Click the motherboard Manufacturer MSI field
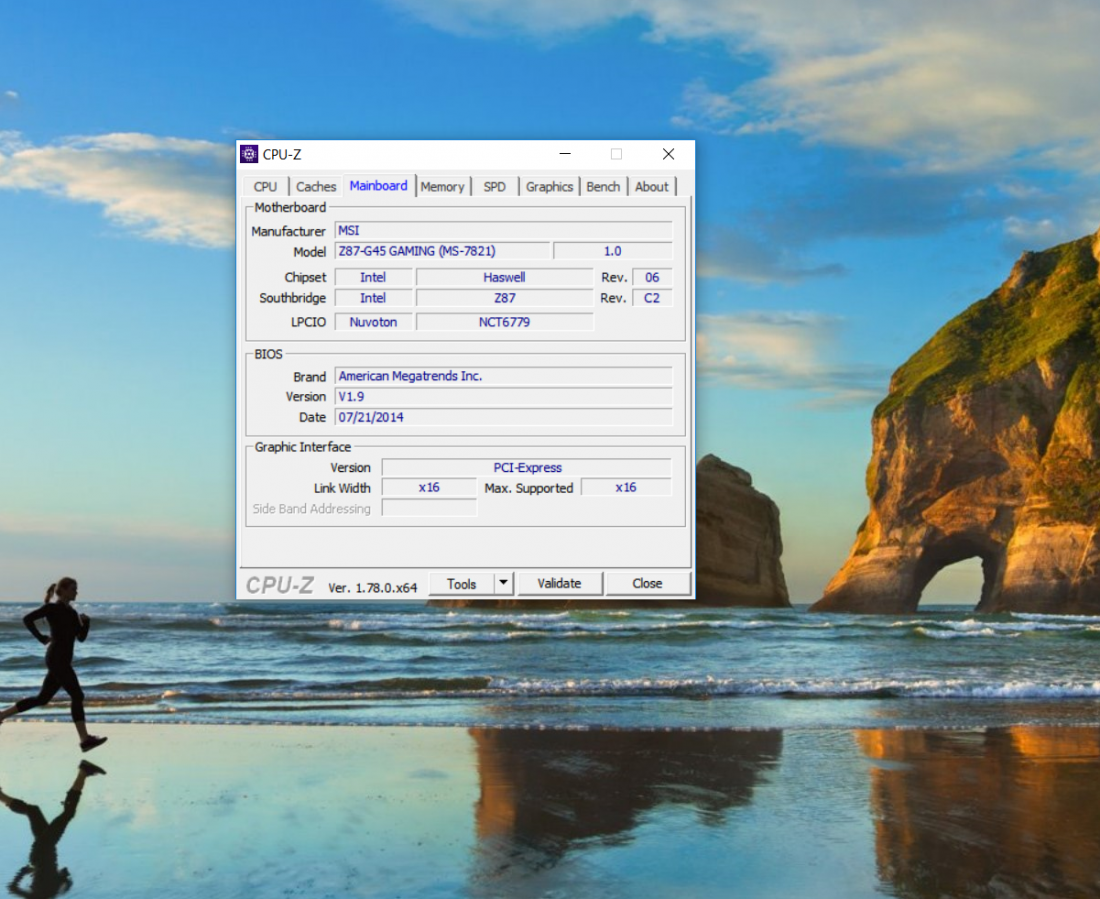This screenshot has width=1100, height=899. pyautogui.click(x=503, y=231)
